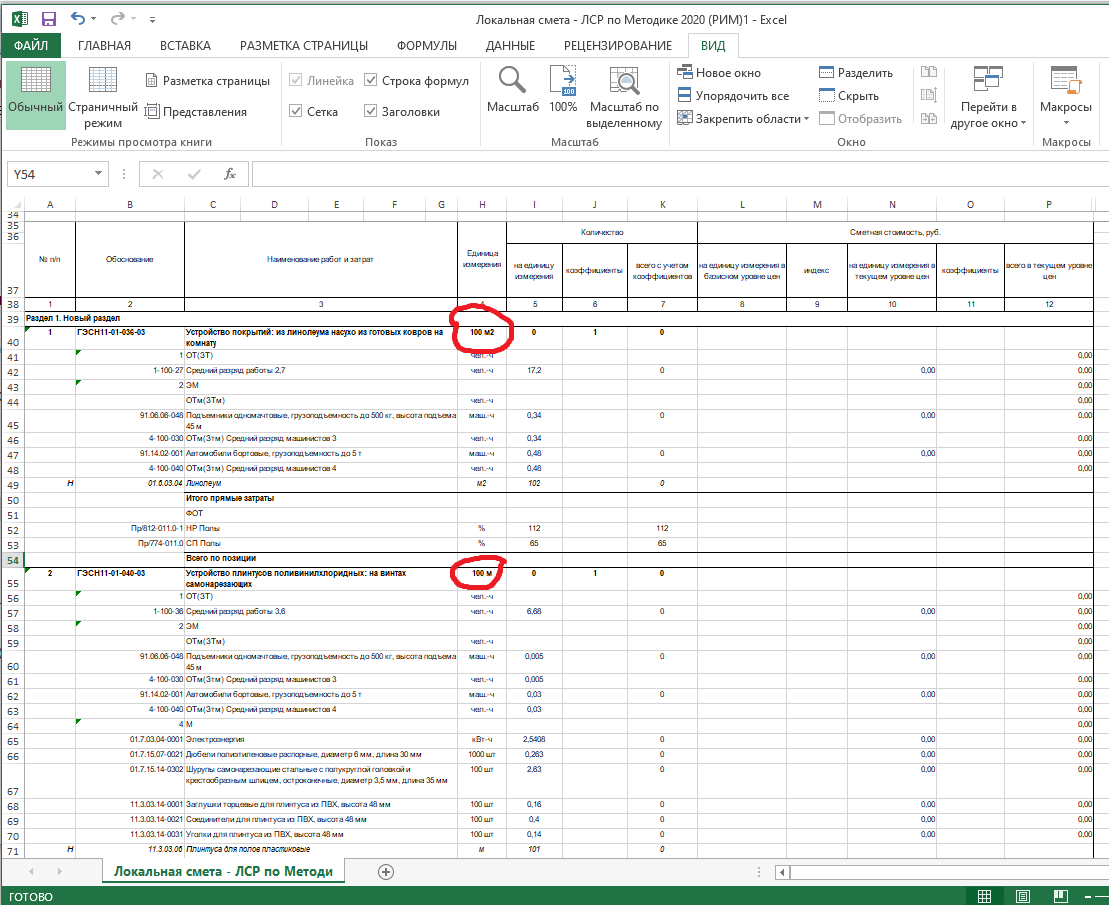
Task: Switch to the РЕЦЕНЗИРОВАНИЕ ribbon tab
Action: pyautogui.click(x=617, y=45)
